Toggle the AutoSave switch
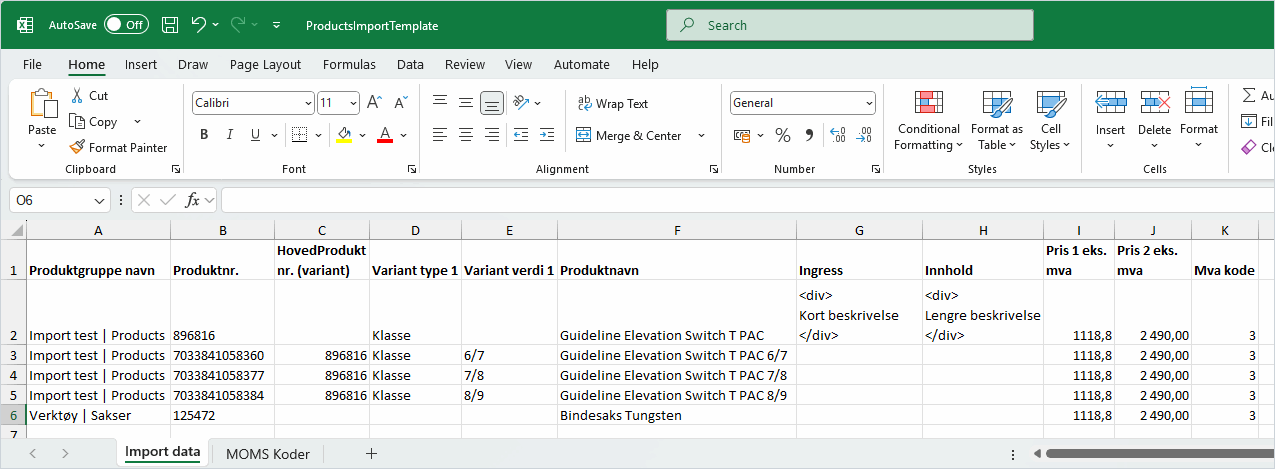Image resolution: width=1275 pixels, height=469 pixels. pos(126,25)
